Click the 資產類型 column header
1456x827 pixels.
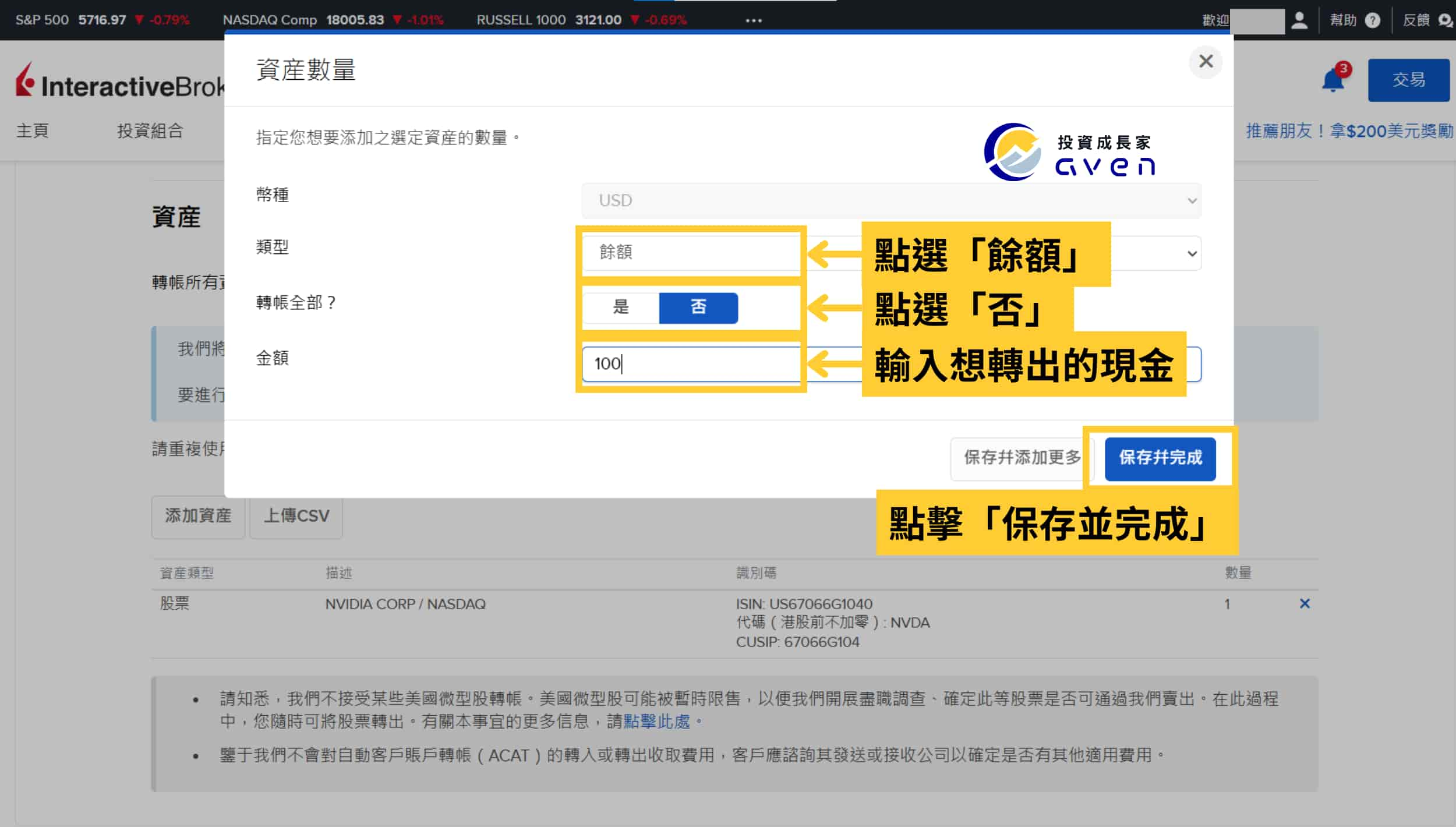click(x=186, y=572)
